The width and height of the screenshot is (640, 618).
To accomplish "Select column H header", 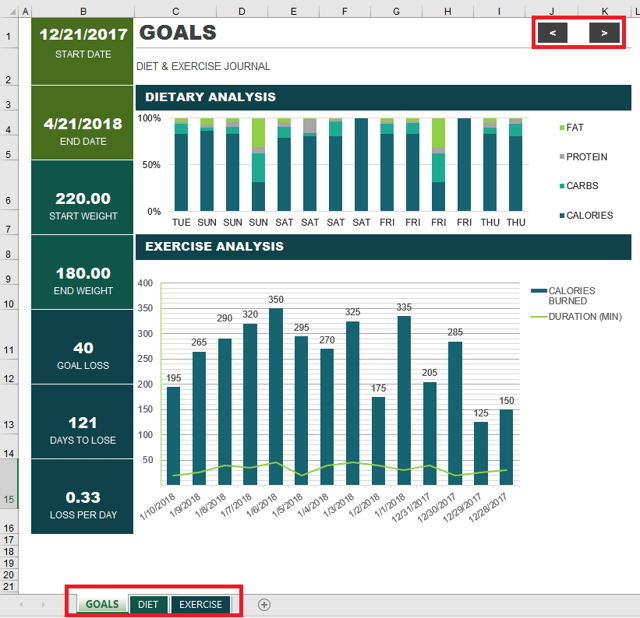I will (448, 11).
